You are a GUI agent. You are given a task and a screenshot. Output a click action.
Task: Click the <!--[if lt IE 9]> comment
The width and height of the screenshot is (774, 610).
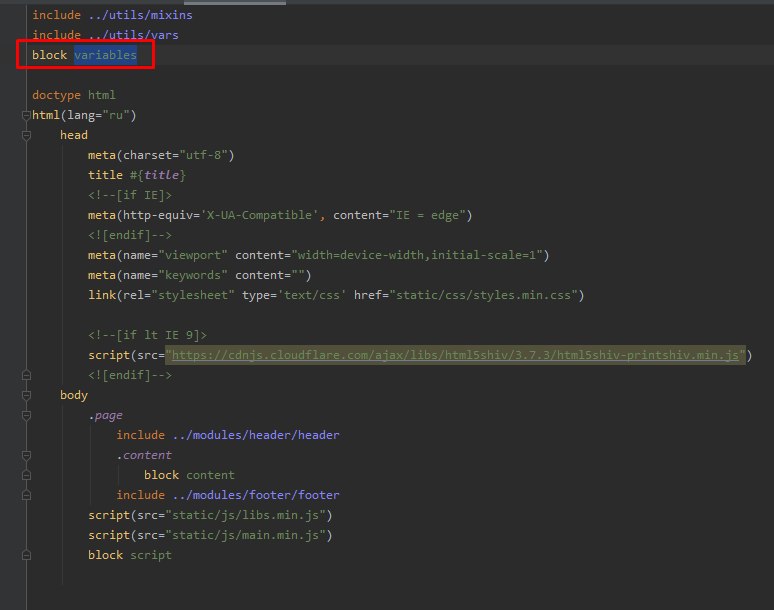148,336
